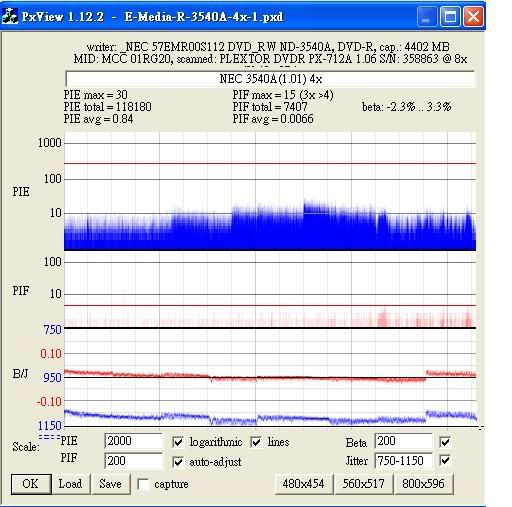Click the PxView app icon in title bar

(x=10, y=16)
